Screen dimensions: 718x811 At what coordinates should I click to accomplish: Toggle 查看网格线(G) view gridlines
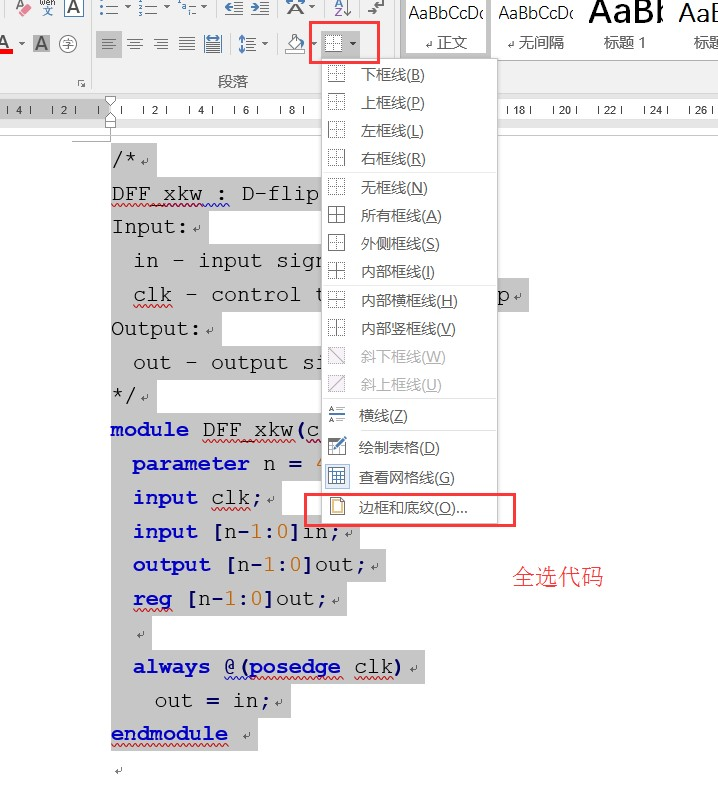tap(410, 477)
